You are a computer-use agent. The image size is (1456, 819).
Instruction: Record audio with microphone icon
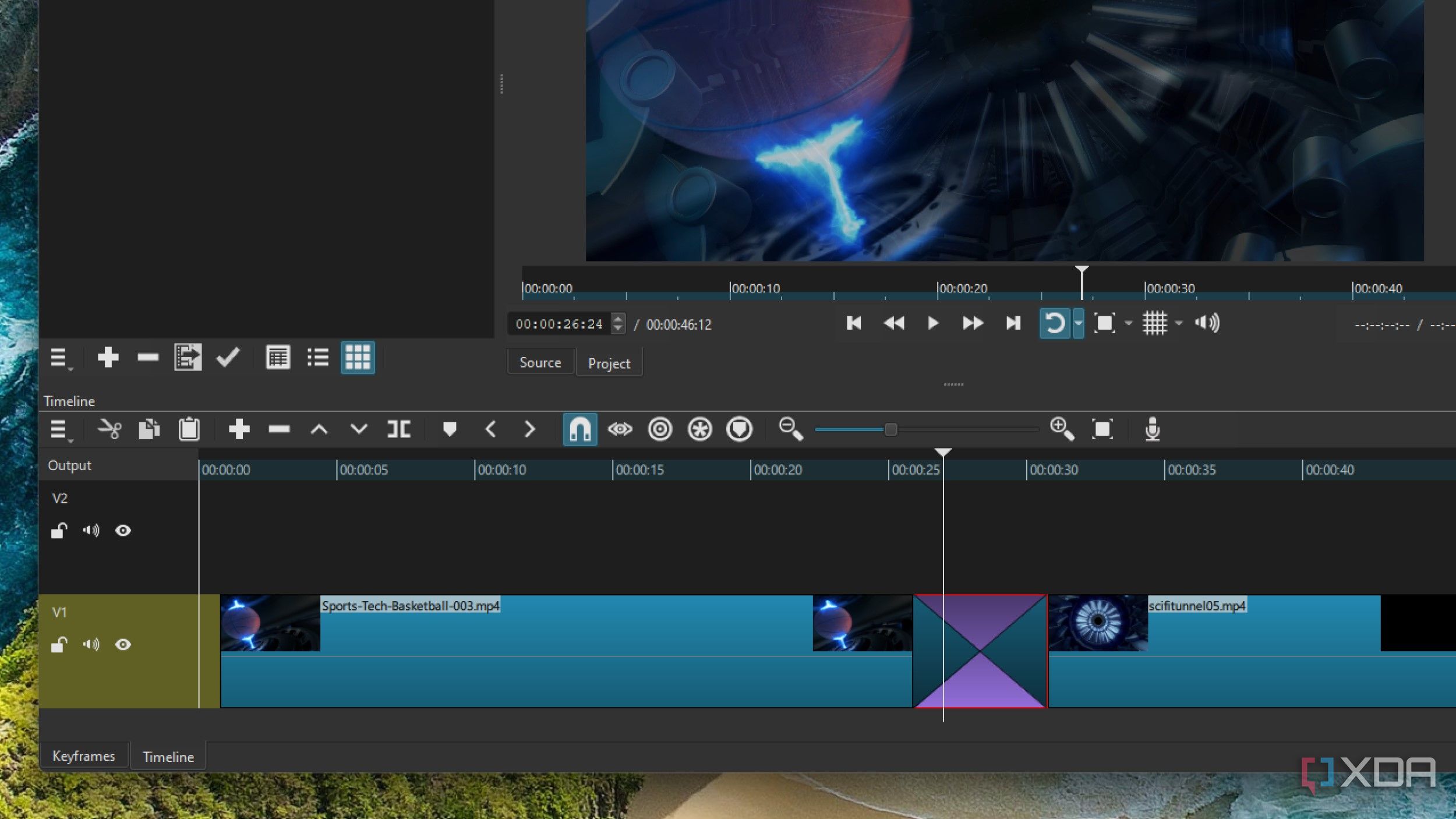(1153, 429)
